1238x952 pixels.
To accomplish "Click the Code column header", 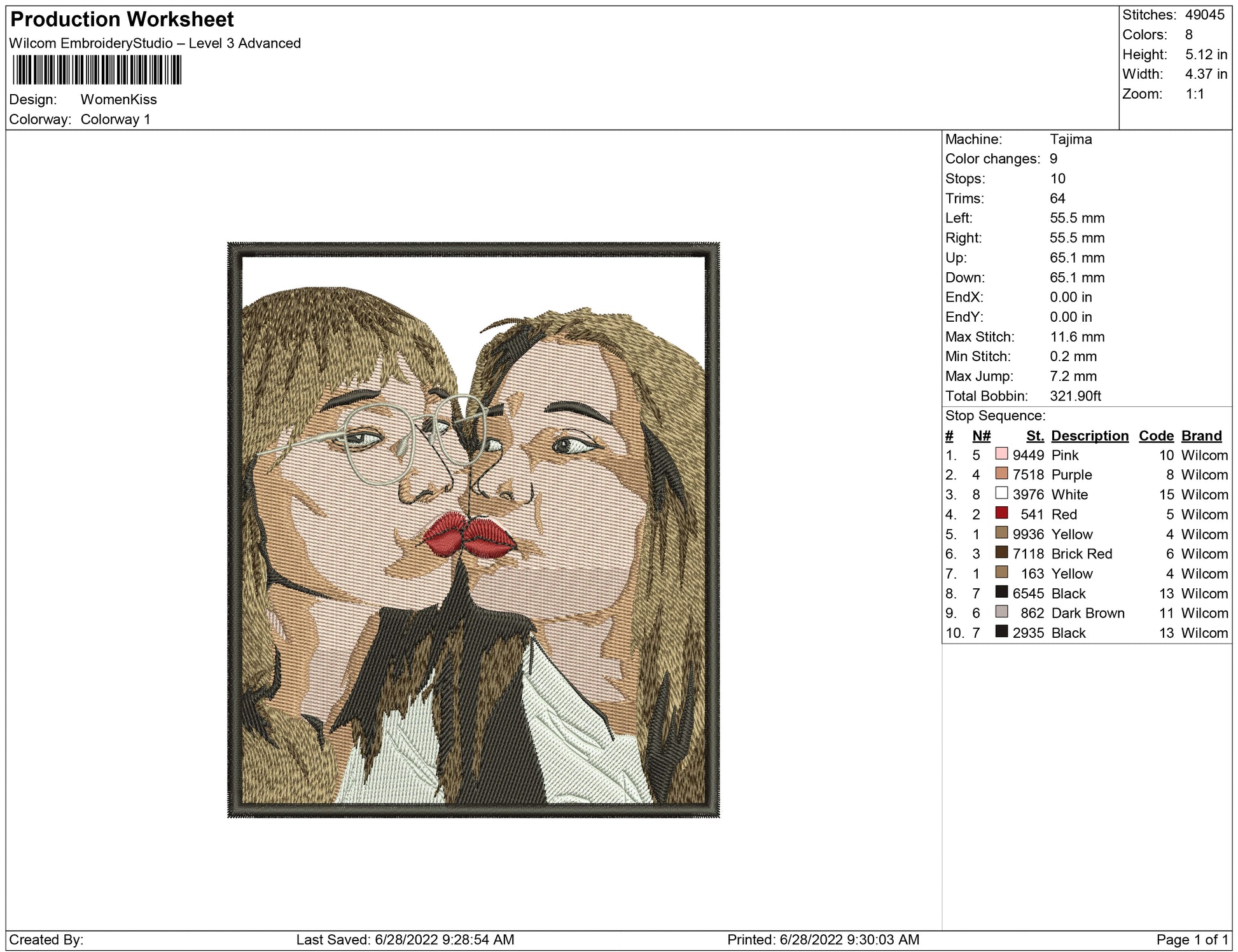I will [x=1156, y=436].
